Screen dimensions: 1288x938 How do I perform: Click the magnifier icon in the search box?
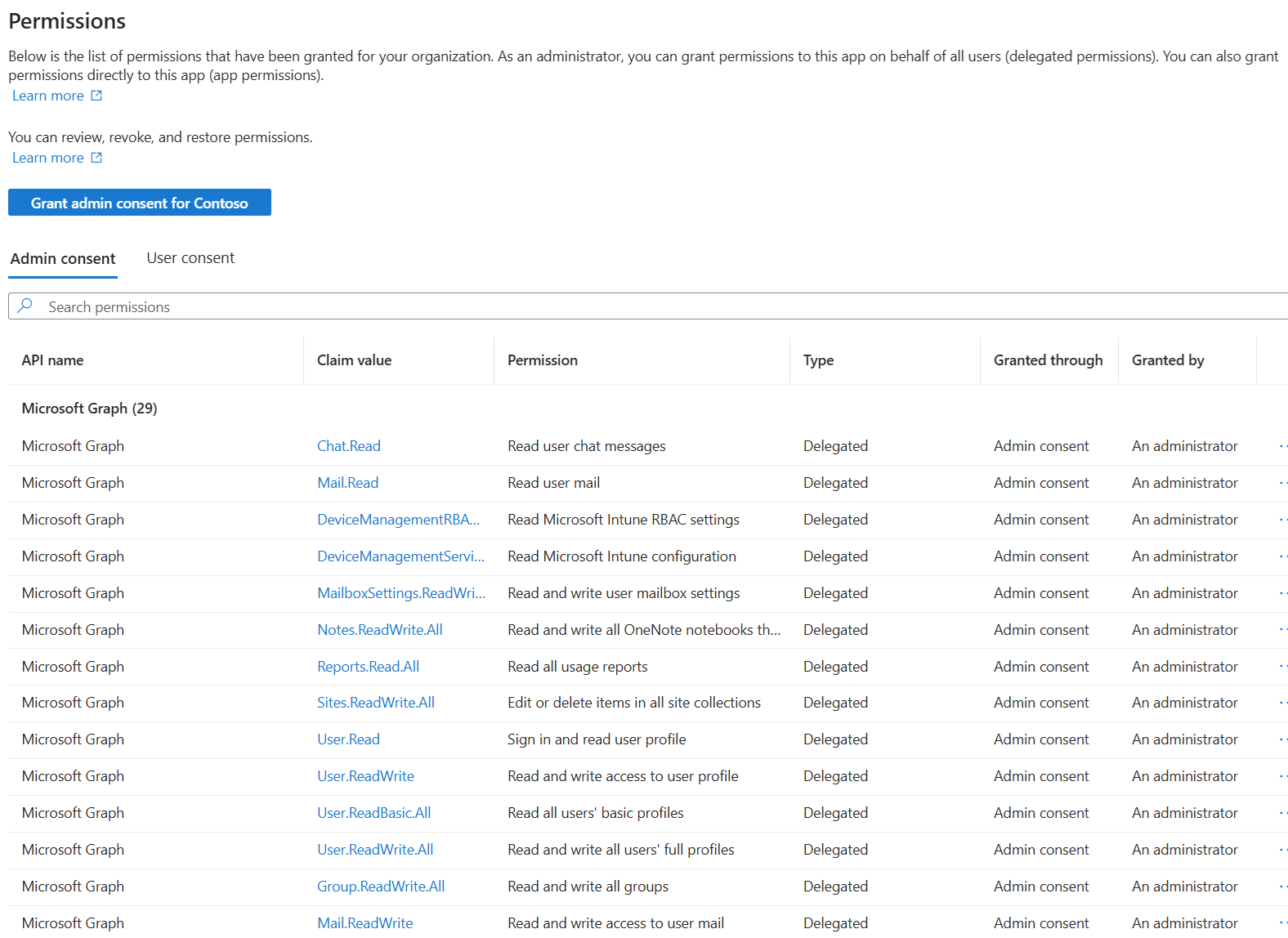tap(25, 306)
